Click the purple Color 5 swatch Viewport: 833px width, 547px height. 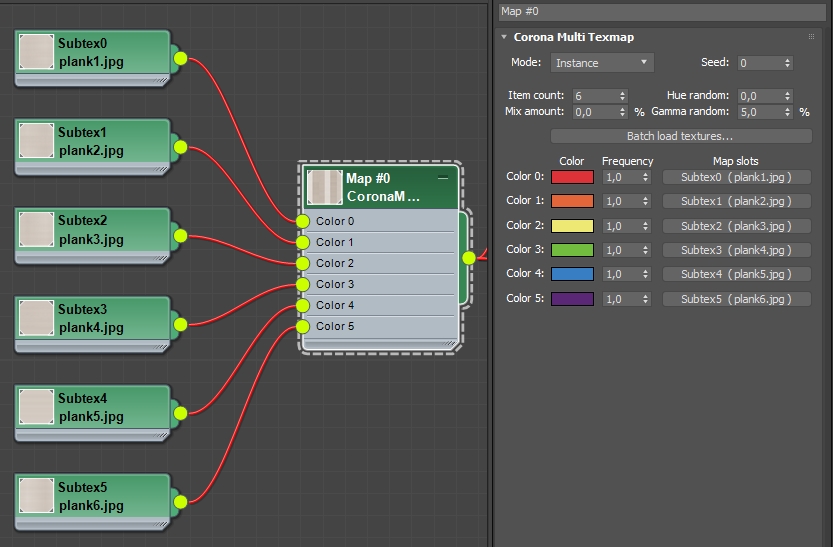(x=572, y=299)
